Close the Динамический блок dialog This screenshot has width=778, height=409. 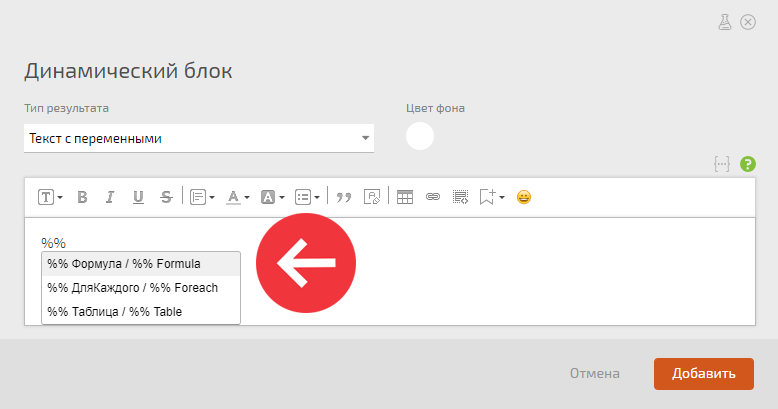[x=748, y=22]
